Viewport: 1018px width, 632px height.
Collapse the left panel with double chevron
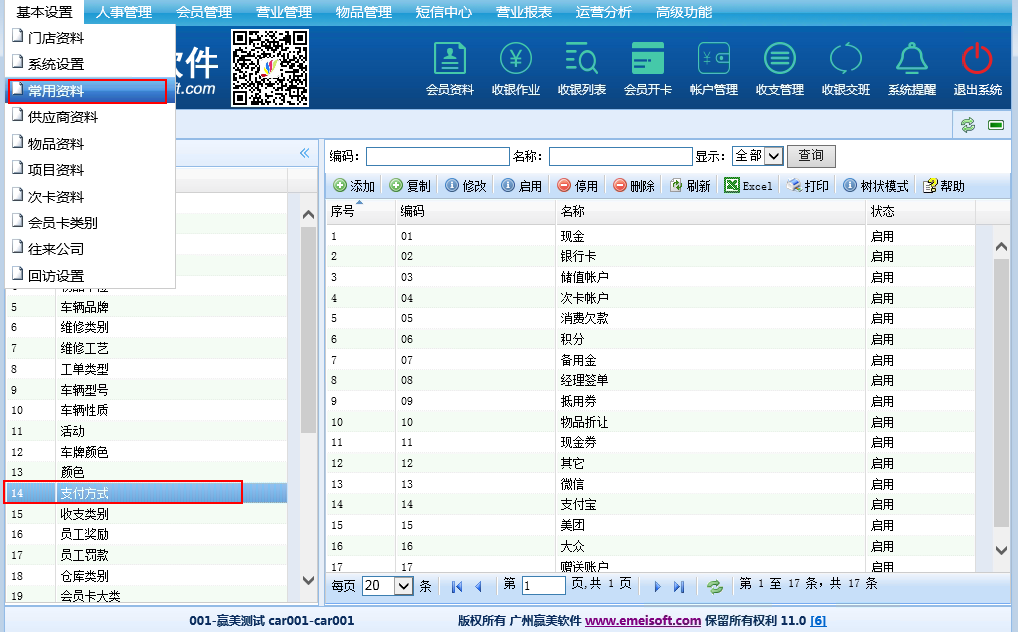[x=305, y=153]
